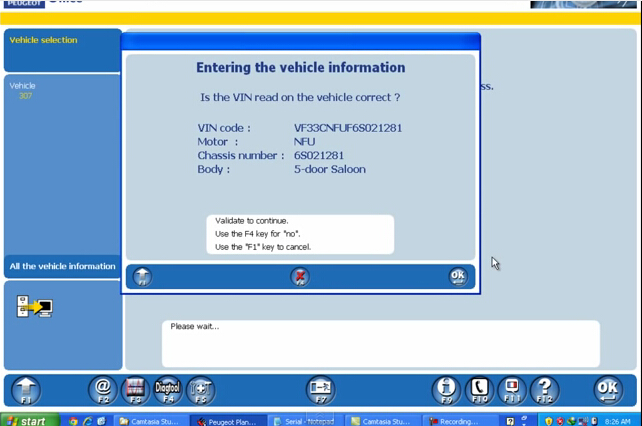Click the chassis number 6S021281
Screen dimensions: 642x426
pos(319,156)
